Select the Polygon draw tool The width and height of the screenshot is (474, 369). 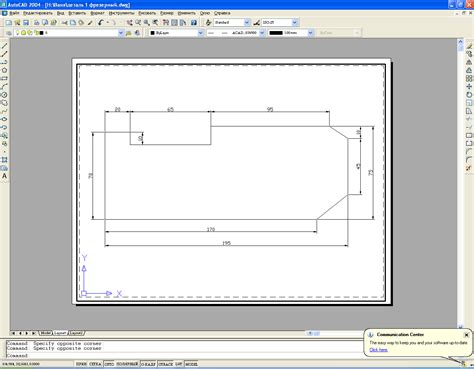coord(4,70)
